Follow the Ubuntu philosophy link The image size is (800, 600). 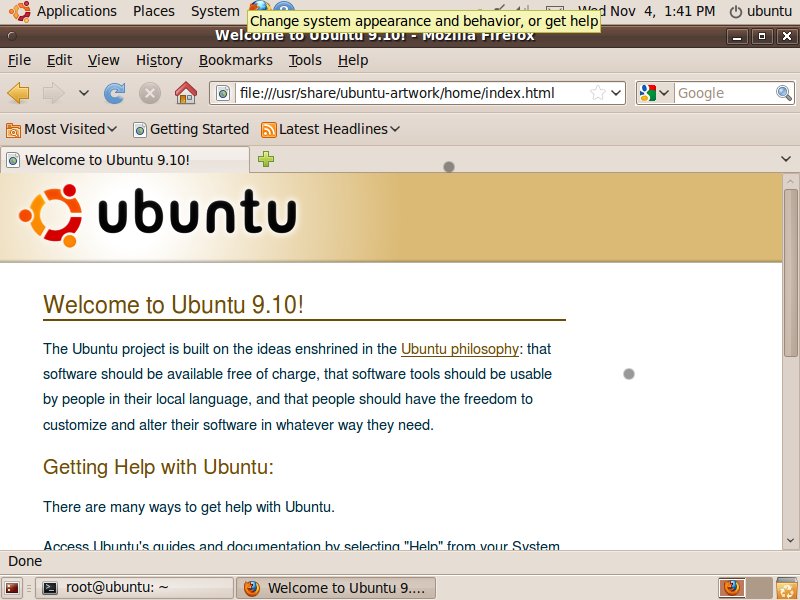coord(459,349)
